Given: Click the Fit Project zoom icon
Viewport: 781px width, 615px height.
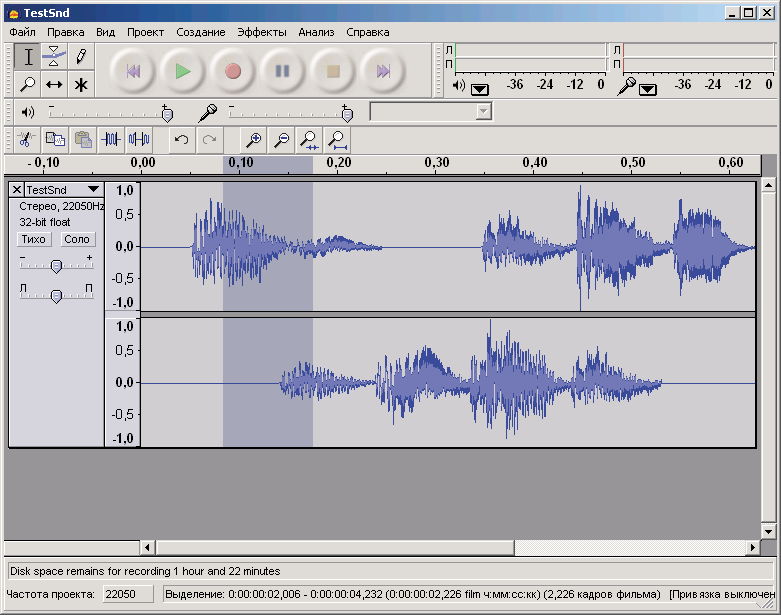Looking at the screenshot, I should [337, 140].
